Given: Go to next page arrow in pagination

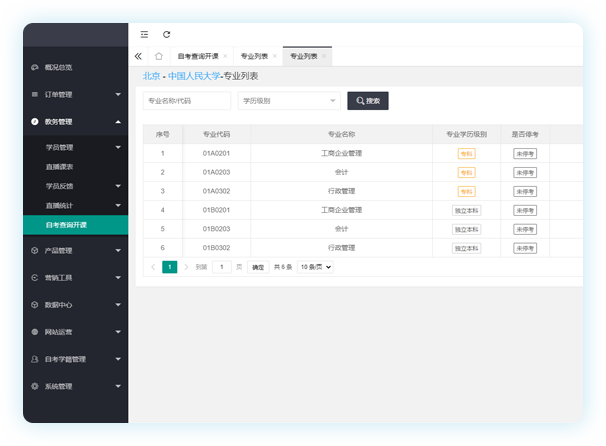Looking at the screenshot, I should [186, 267].
